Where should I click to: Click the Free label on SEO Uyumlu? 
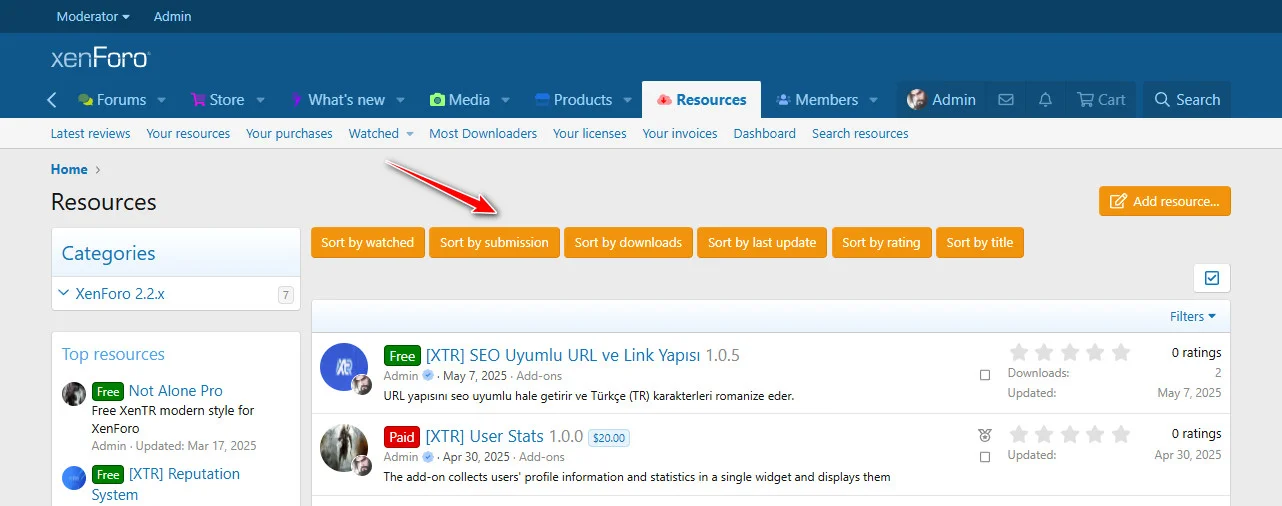[403, 356]
